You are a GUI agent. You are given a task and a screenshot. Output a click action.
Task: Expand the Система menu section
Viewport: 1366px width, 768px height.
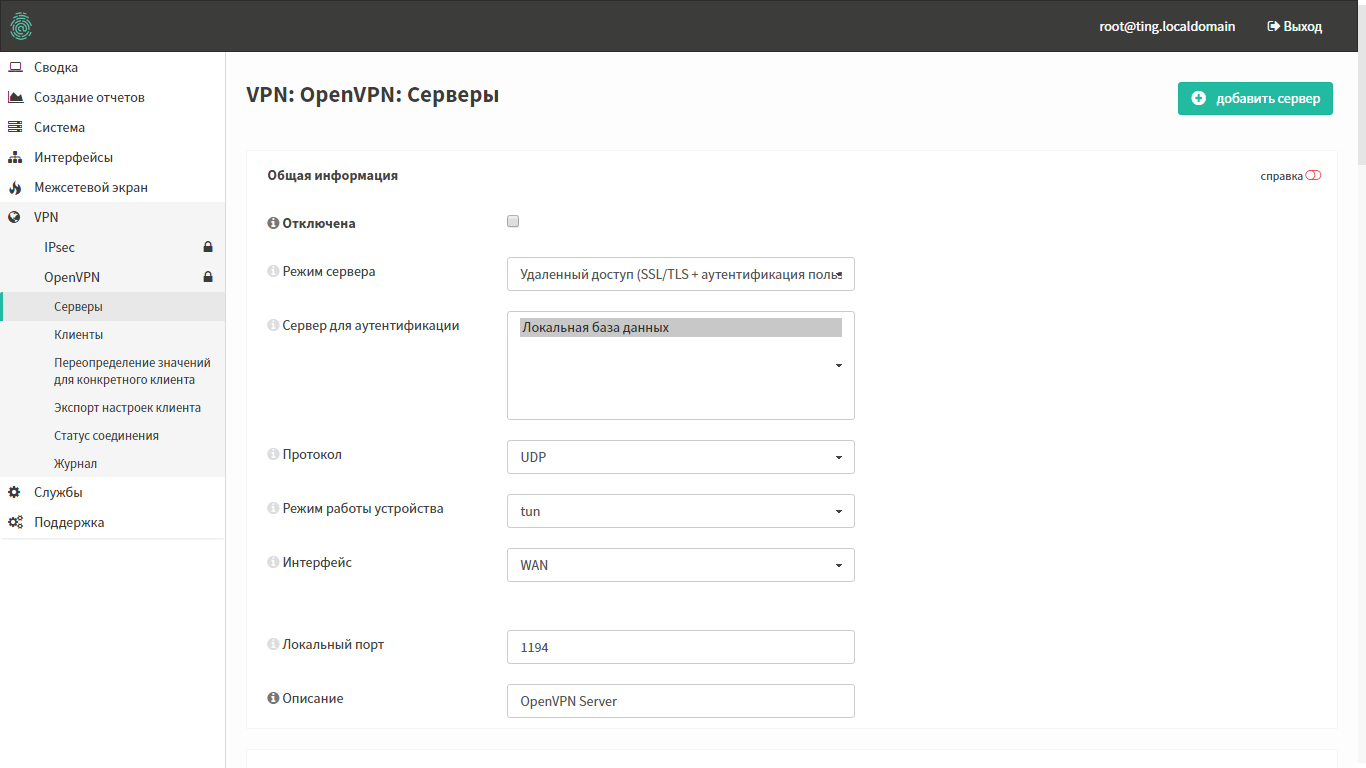pyautogui.click(x=112, y=128)
